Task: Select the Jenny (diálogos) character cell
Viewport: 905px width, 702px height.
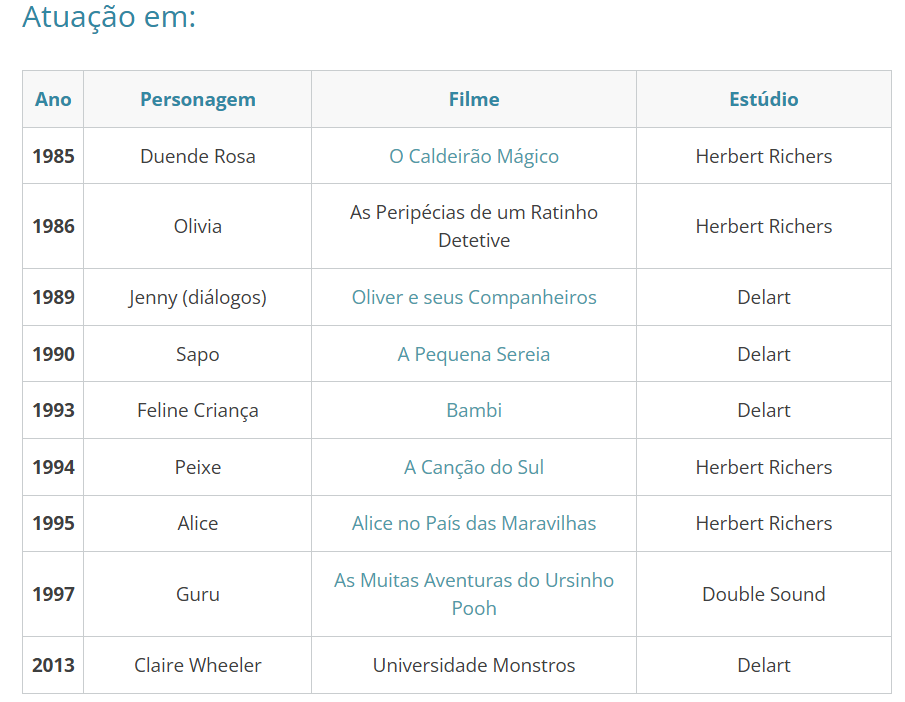Action: click(198, 297)
